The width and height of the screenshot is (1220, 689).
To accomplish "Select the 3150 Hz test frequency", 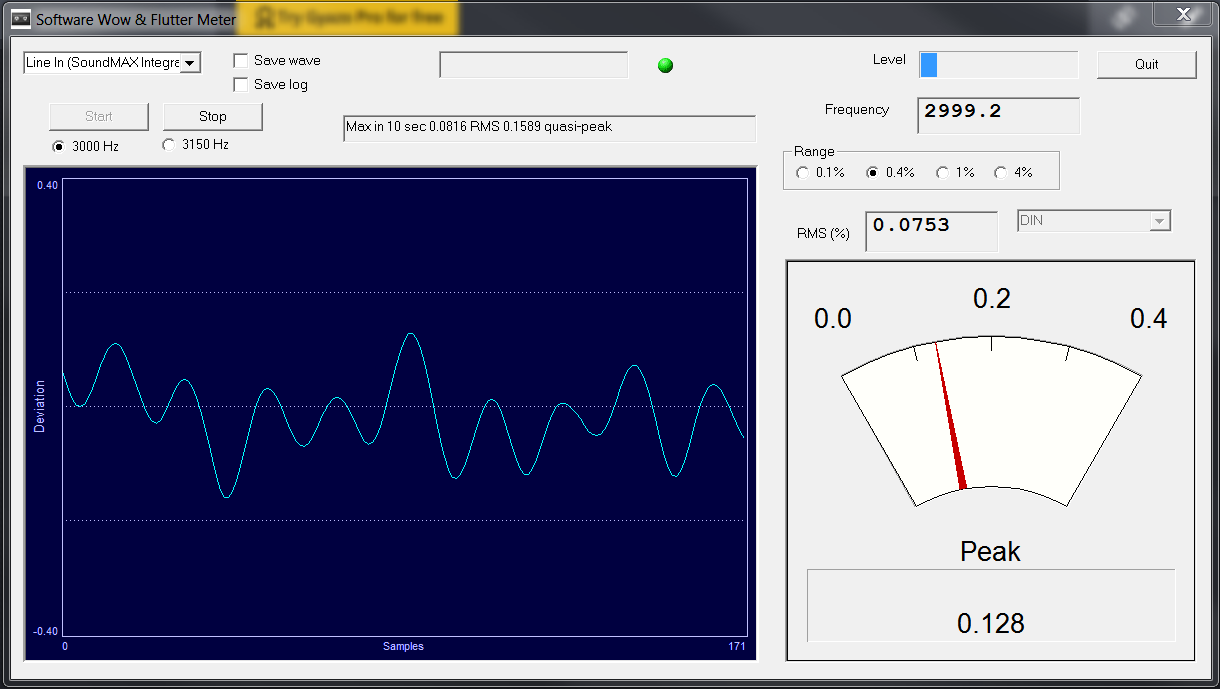I will [169, 145].
